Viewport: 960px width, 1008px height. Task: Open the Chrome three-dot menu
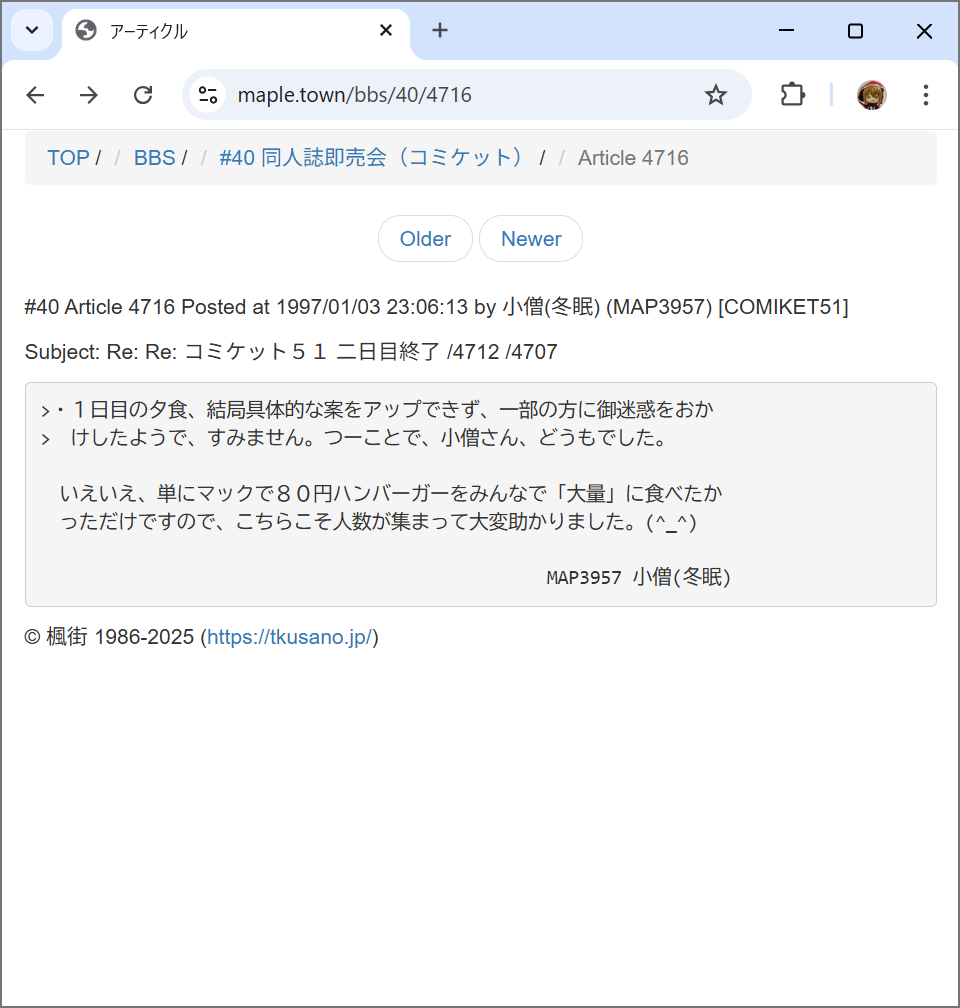(x=925, y=95)
